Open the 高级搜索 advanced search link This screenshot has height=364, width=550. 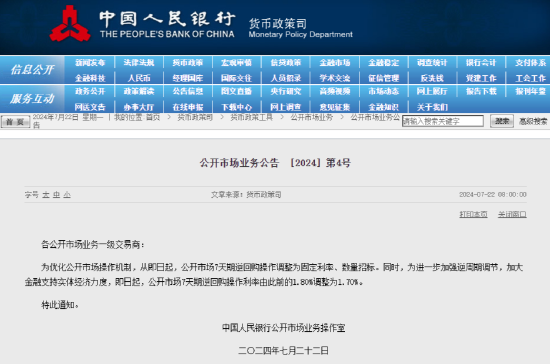(533, 121)
